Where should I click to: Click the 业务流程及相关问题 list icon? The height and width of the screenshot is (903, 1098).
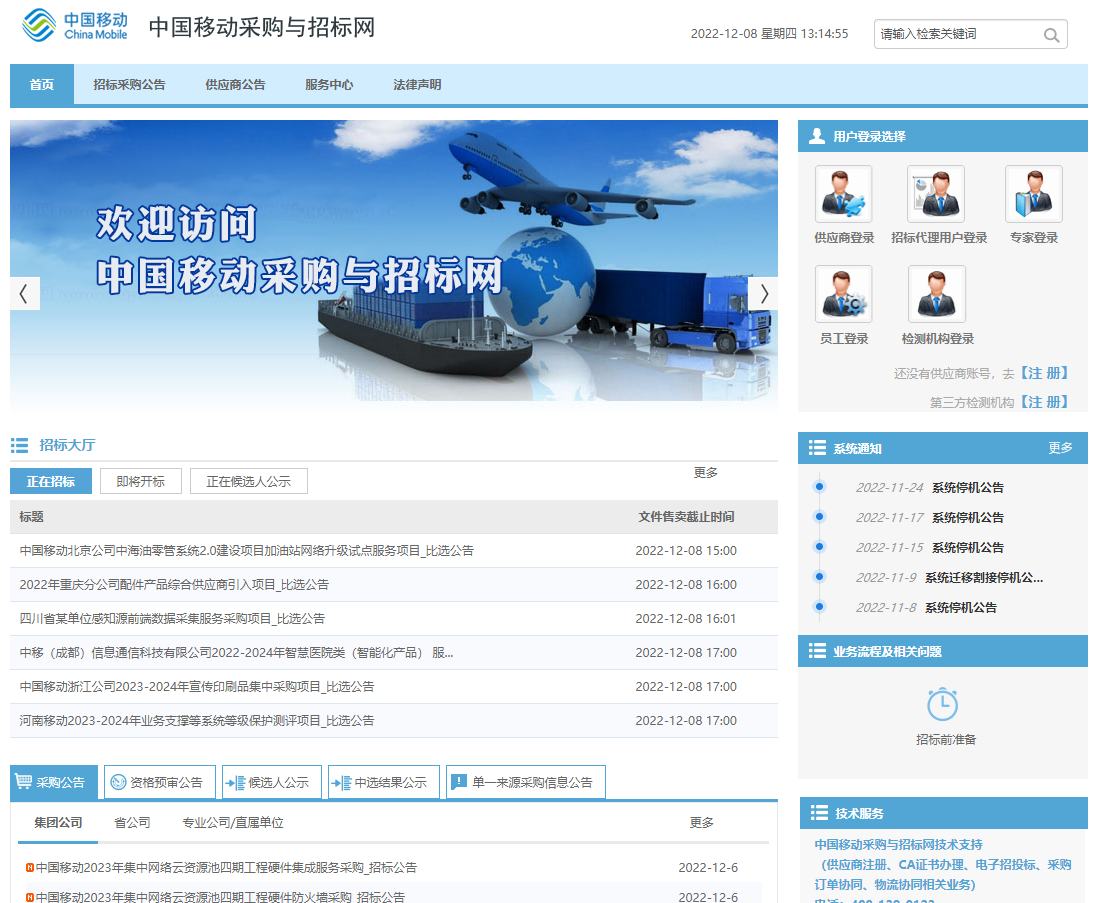pyautogui.click(x=817, y=652)
